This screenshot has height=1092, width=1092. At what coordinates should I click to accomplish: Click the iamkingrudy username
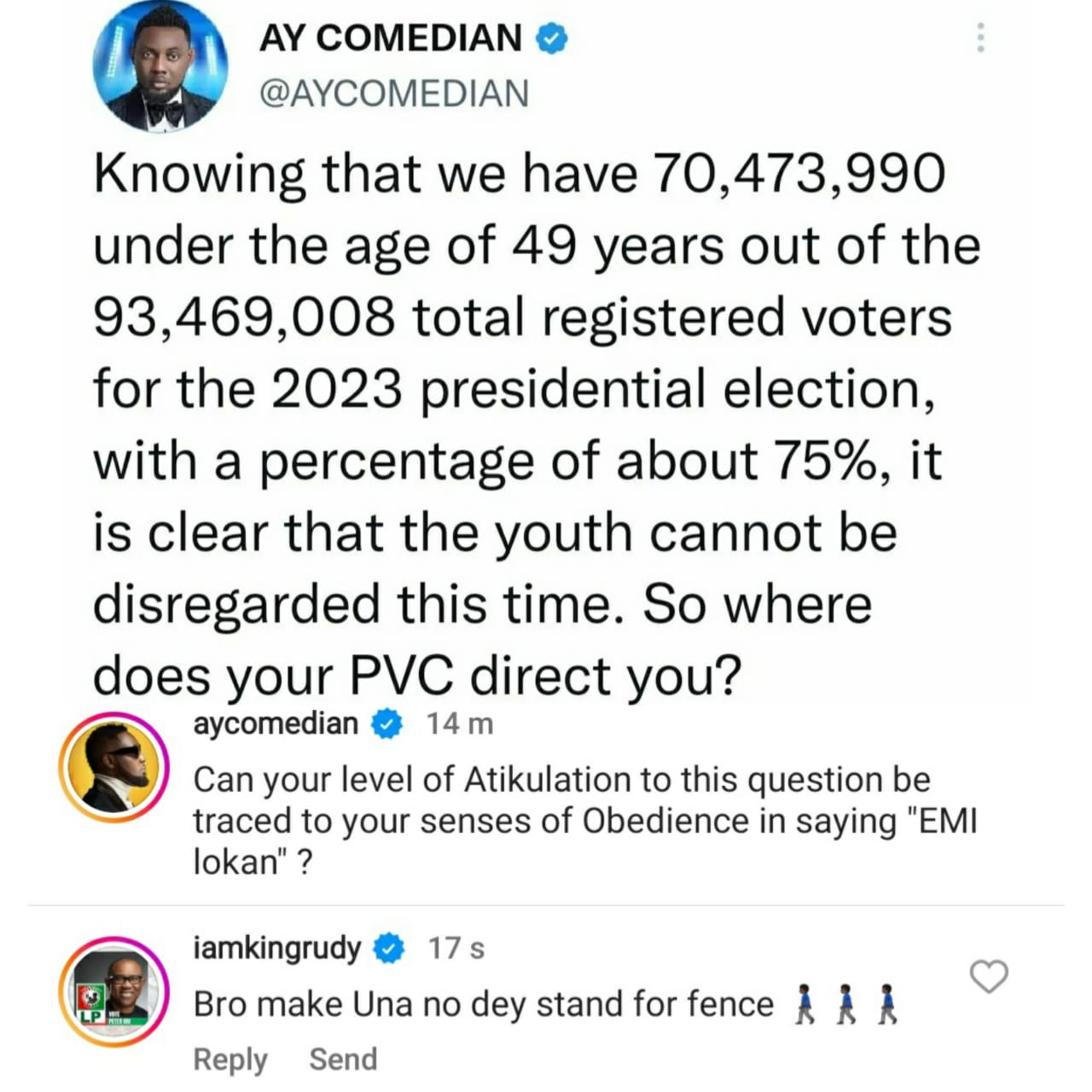(x=277, y=948)
